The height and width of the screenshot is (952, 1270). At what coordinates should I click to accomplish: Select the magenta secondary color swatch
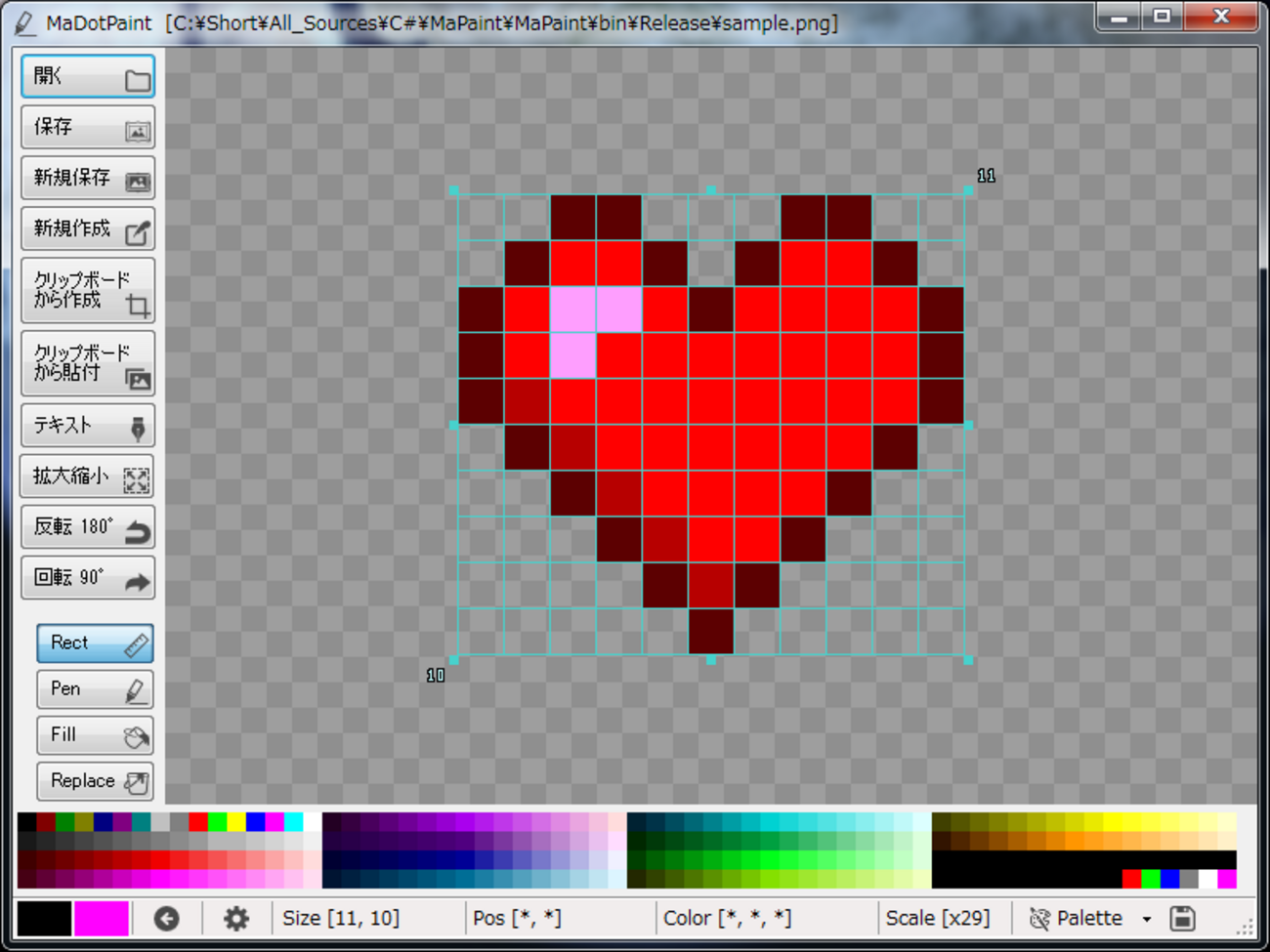(102, 919)
